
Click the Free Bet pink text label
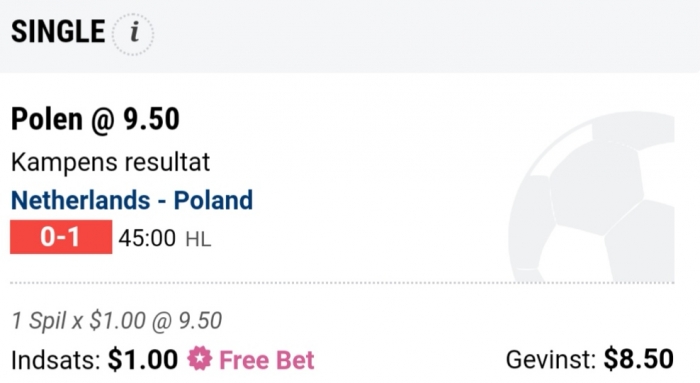pyautogui.click(x=267, y=360)
